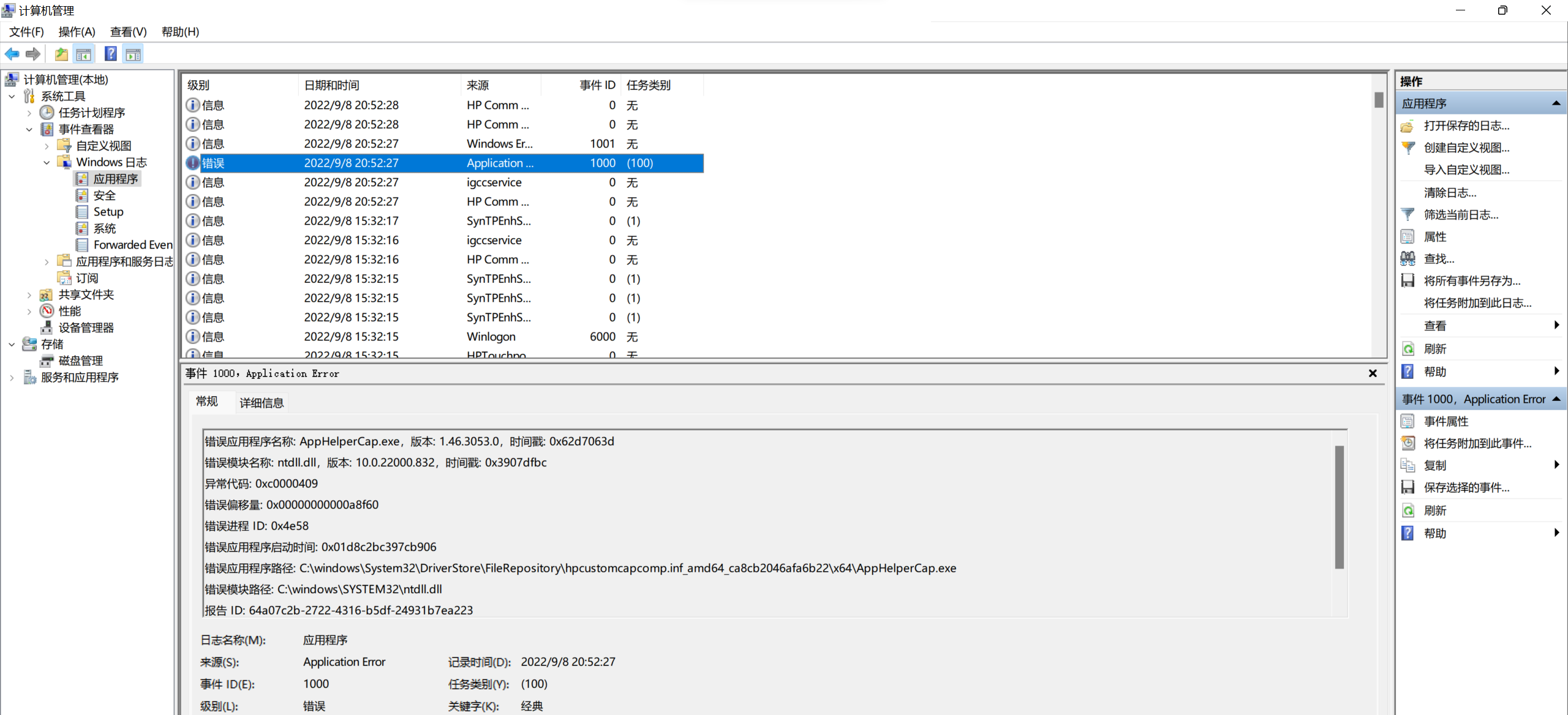Open the 复制 submenu action
This screenshot has height=715, width=1568.
click(x=1481, y=465)
